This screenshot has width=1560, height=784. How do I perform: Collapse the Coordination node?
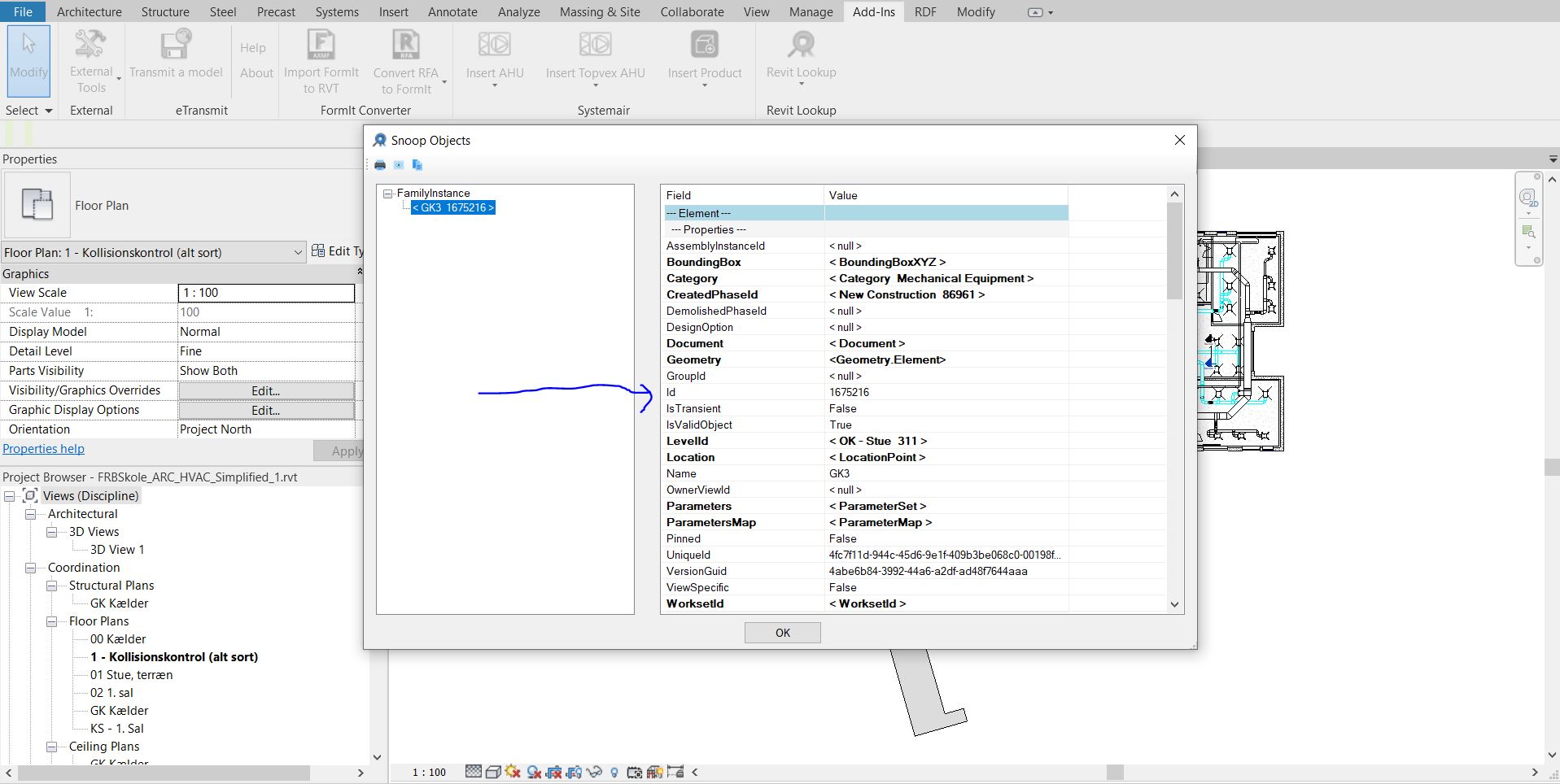coord(31,568)
